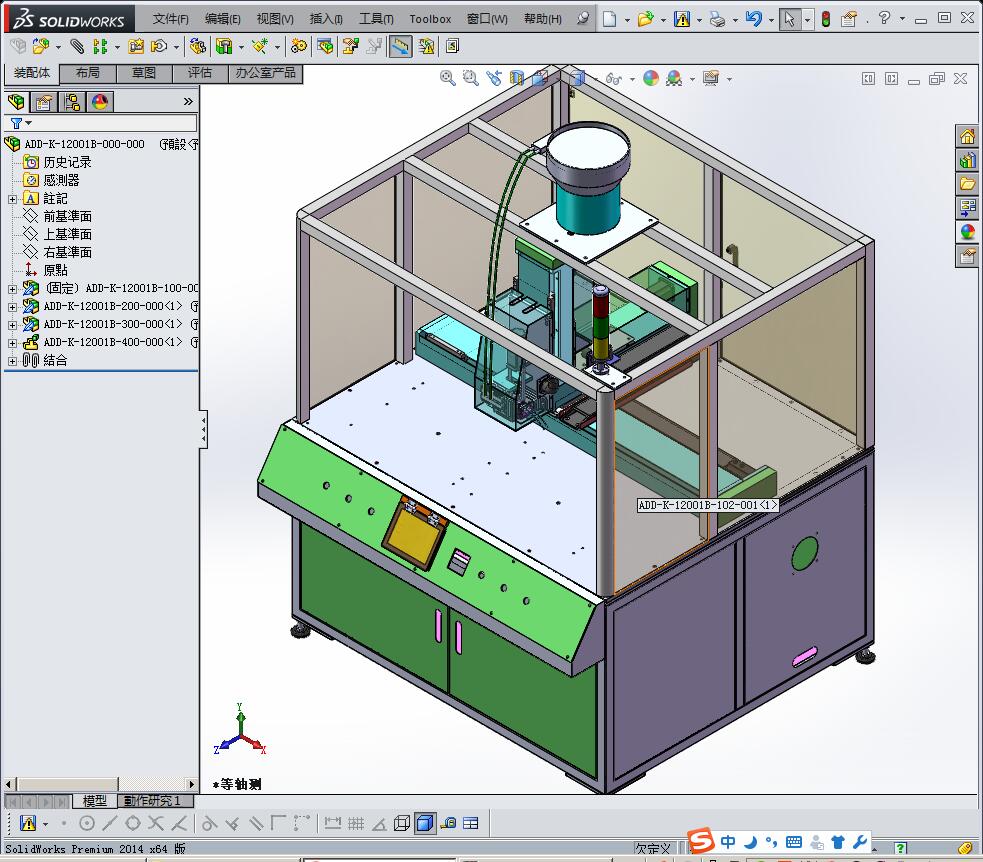The height and width of the screenshot is (862, 983).
Task: Toggle wireframe cube display in bottom toolbar
Action: coord(402,824)
